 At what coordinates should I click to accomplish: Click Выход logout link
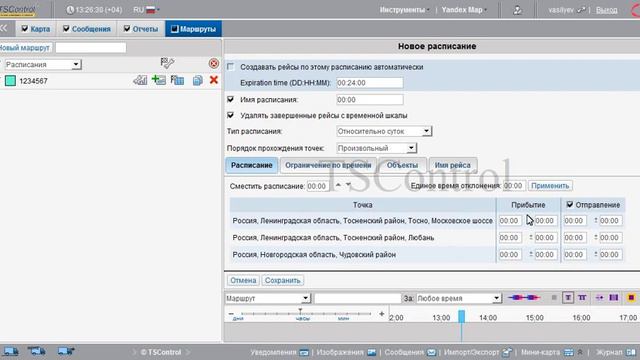(607, 10)
